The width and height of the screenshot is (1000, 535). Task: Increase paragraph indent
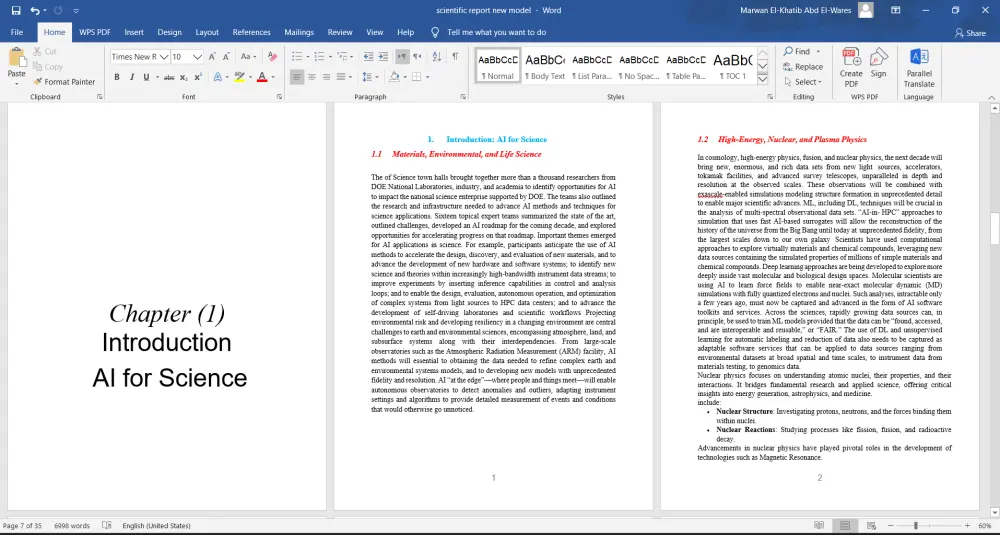(383, 57)
